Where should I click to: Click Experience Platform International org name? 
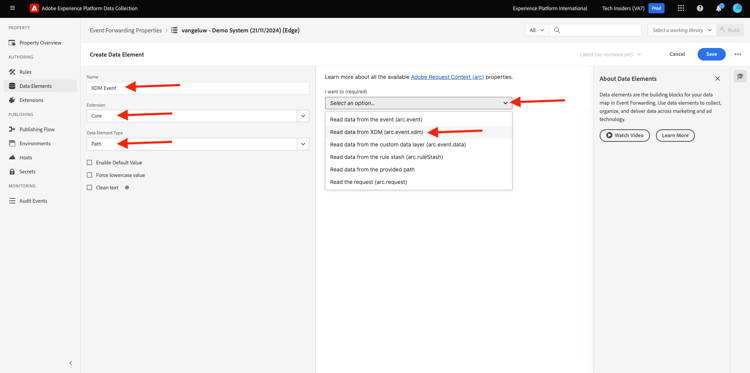point(550,8)
